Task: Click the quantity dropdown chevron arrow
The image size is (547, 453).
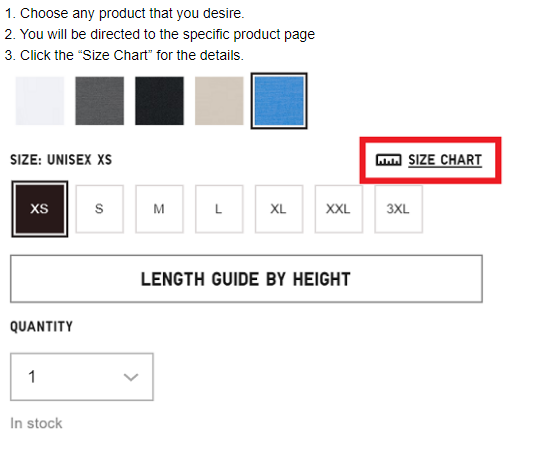Action: (131, 377)
